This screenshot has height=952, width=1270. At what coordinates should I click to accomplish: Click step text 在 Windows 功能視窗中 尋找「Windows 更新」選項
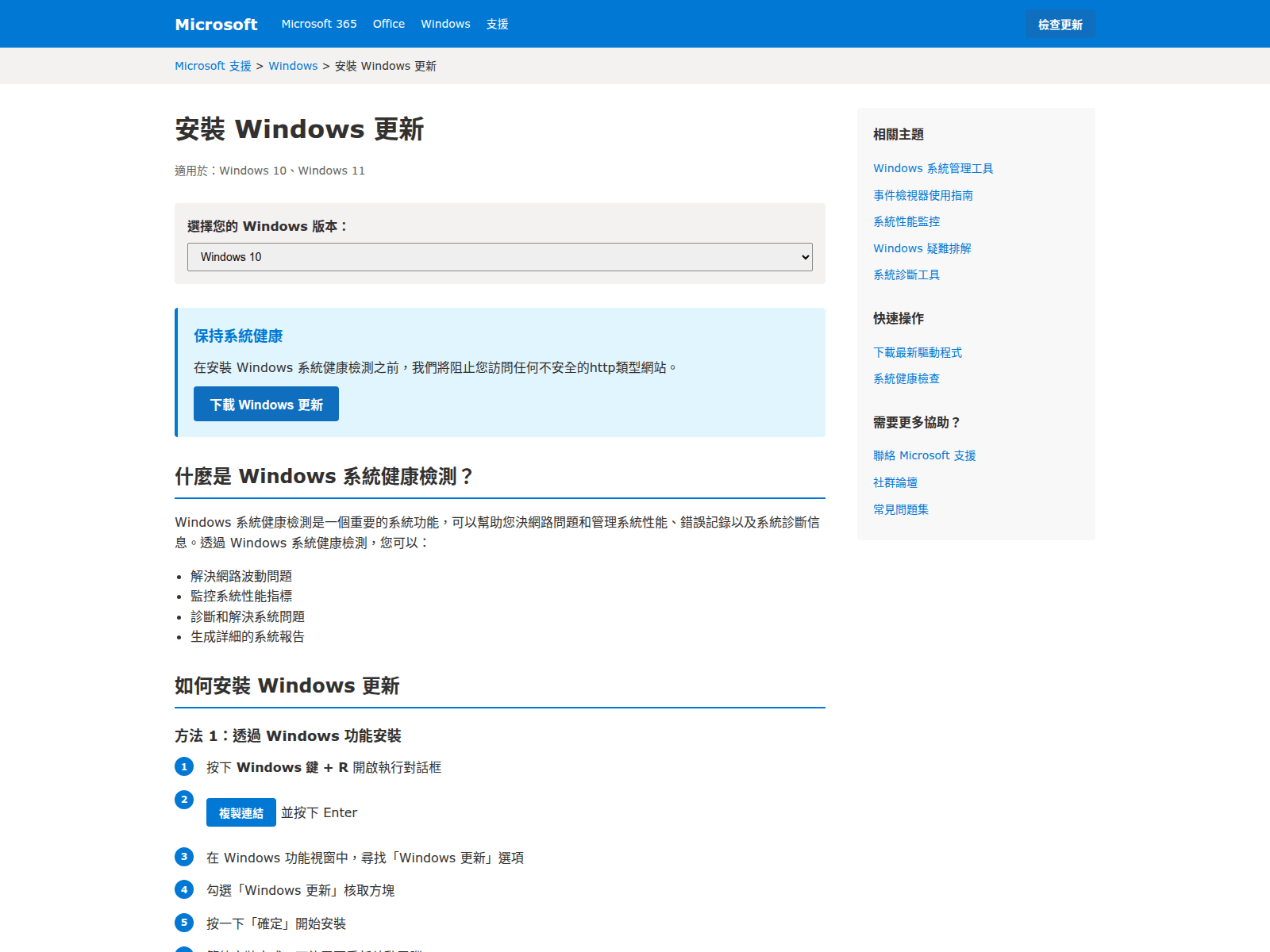[x=365, y=858]
